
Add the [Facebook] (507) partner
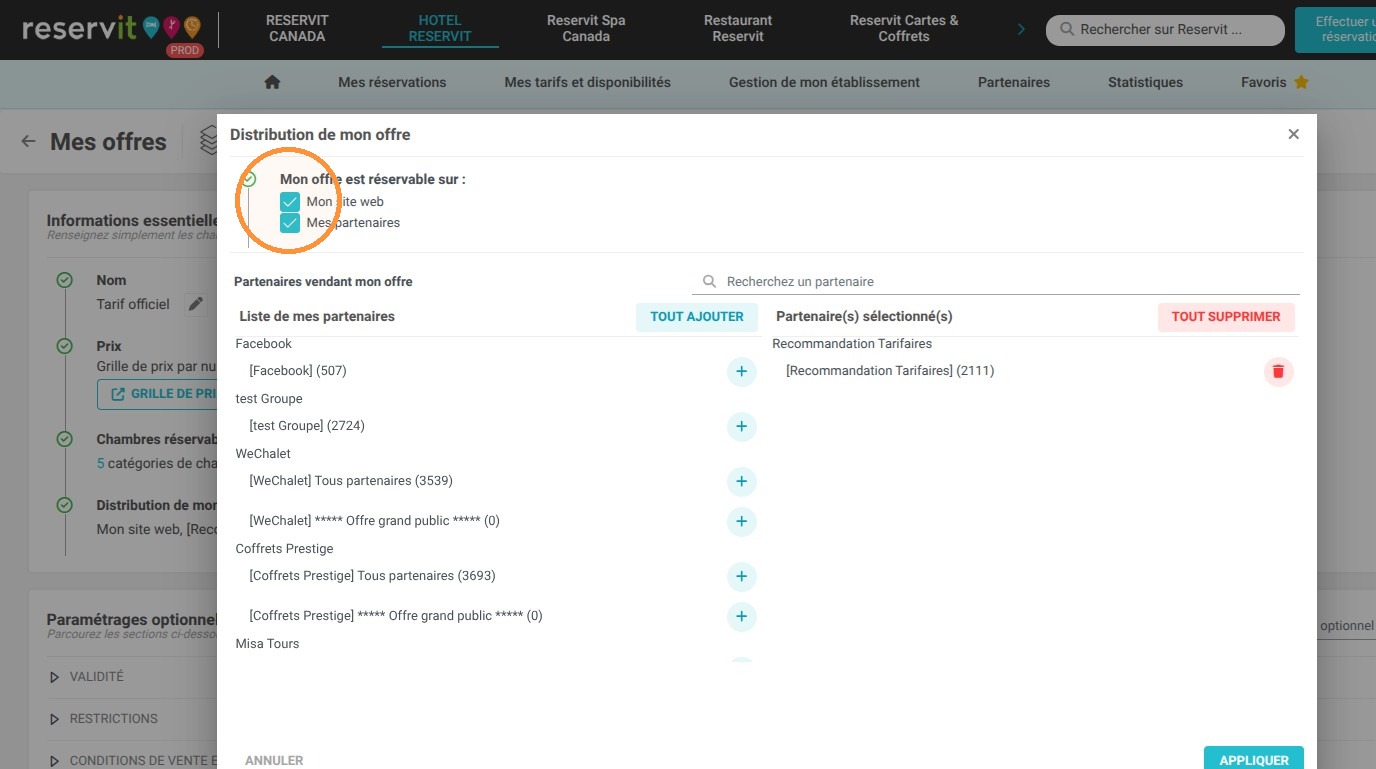[x=741, y=372]
